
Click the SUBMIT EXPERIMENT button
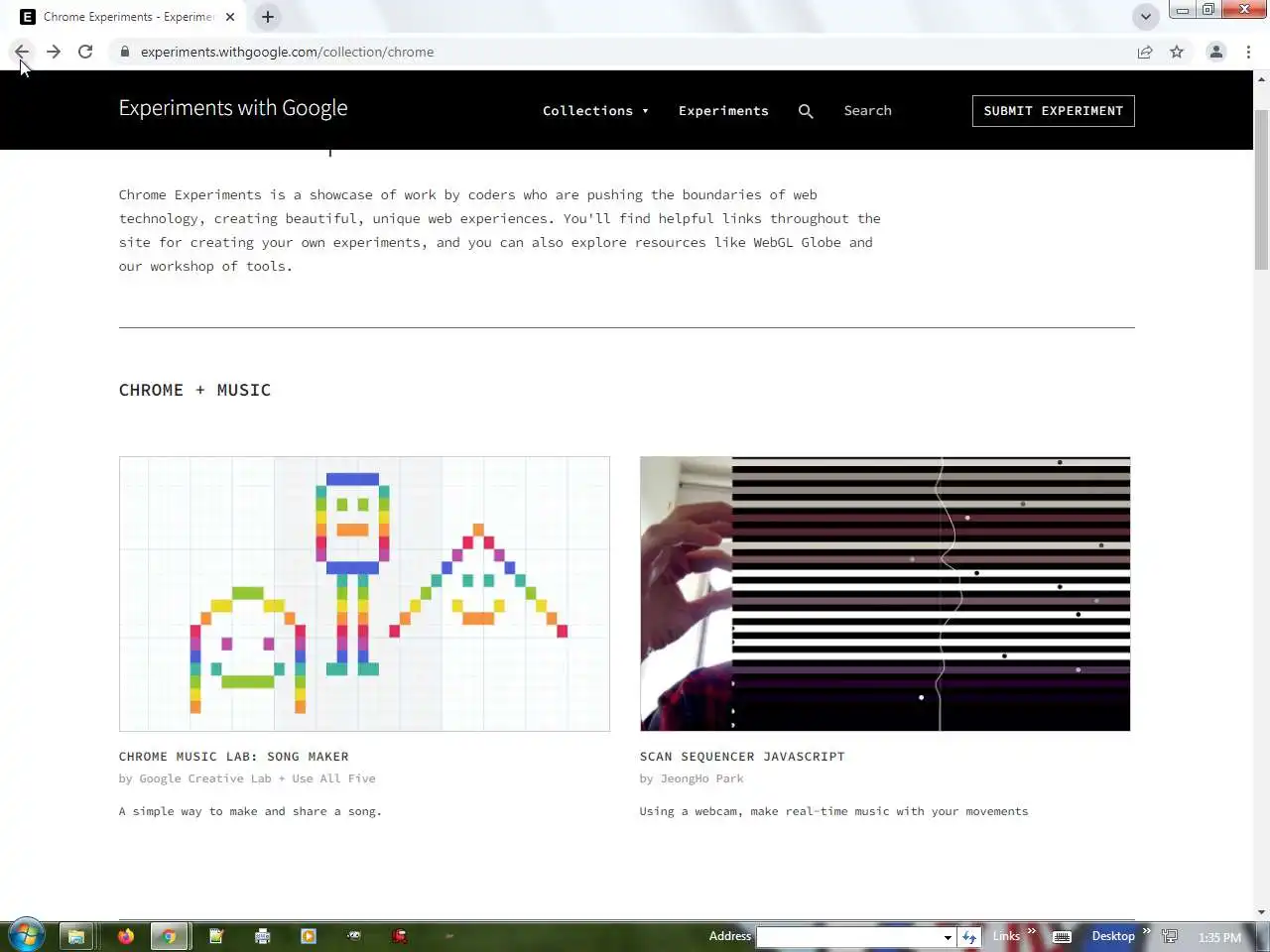(1053, 110)
